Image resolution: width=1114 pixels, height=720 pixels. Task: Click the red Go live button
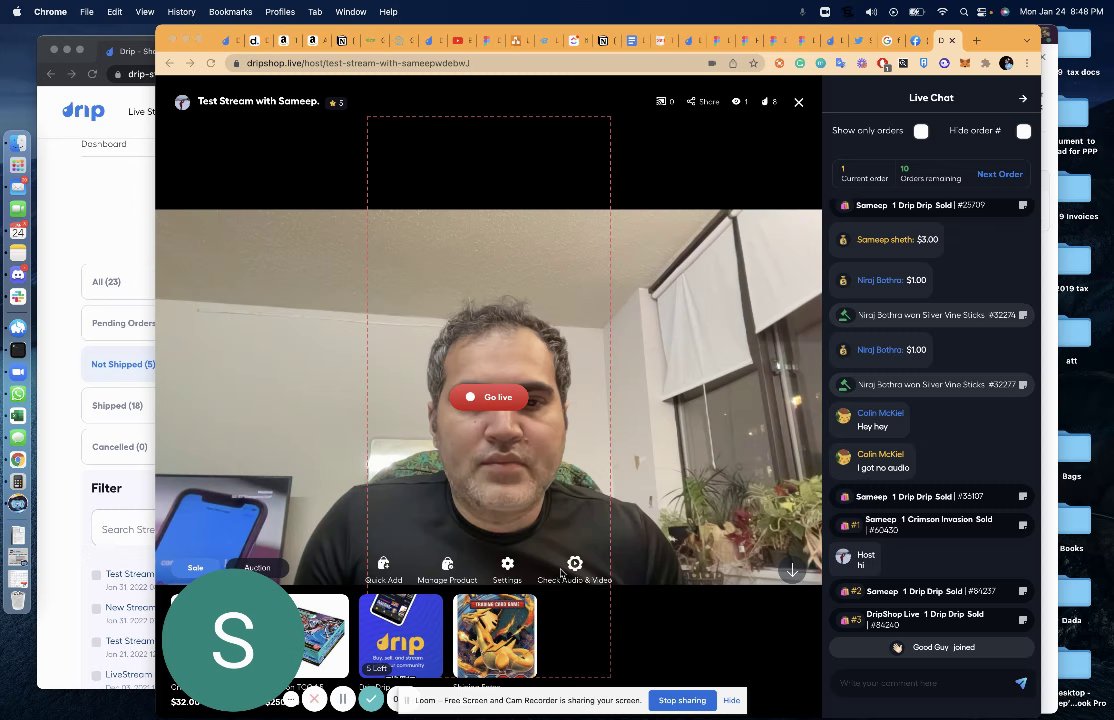[489, 397]
